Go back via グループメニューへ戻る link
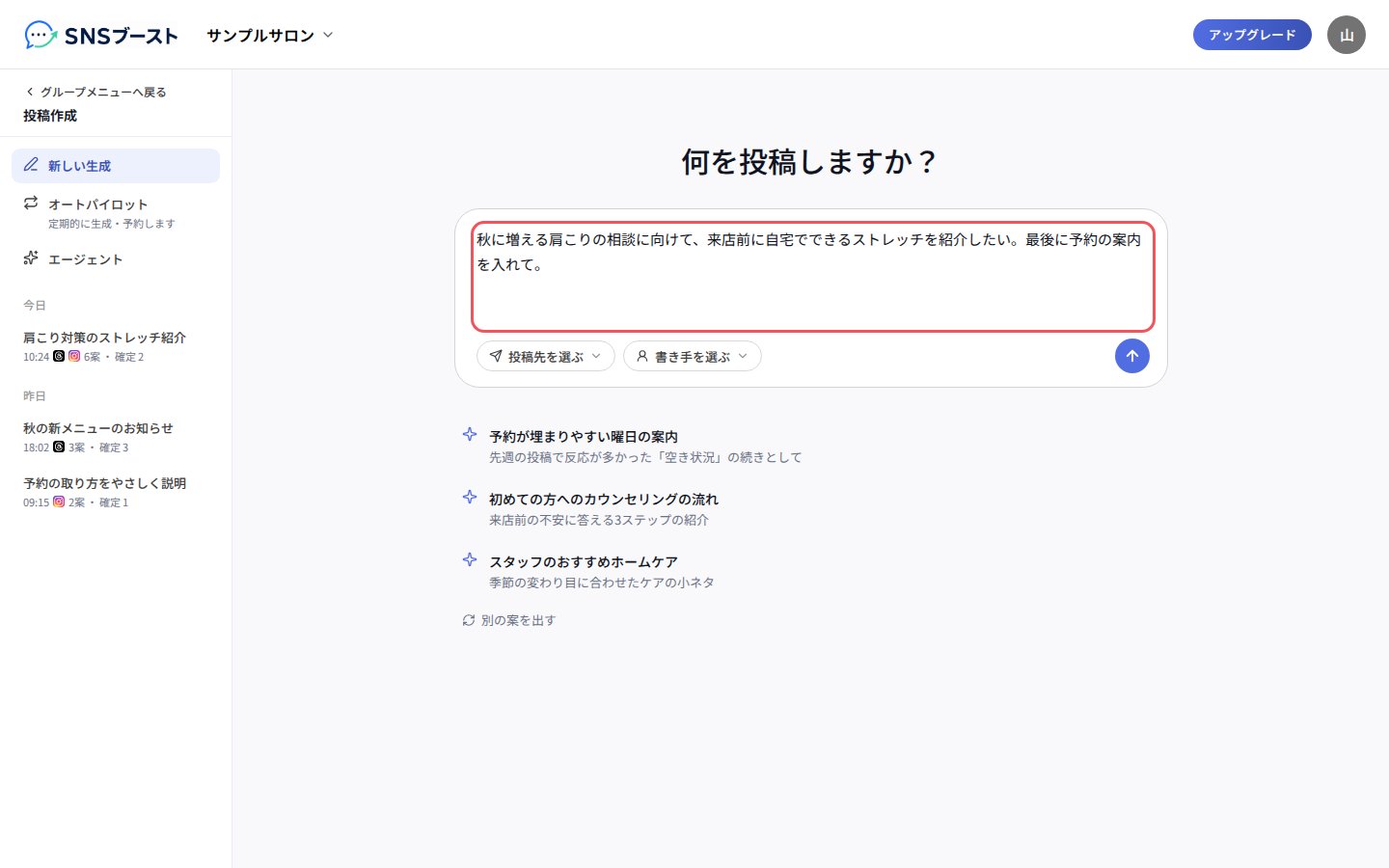The height and width of the screenshot is (868, 1389). 95,92
